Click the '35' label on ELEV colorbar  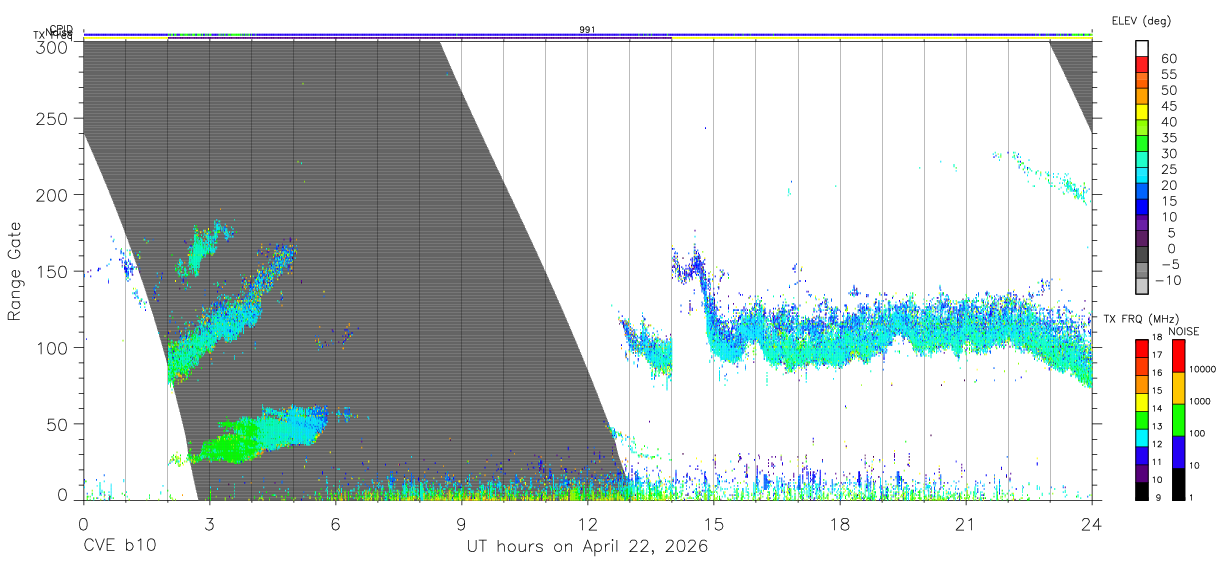(1167, 138)
